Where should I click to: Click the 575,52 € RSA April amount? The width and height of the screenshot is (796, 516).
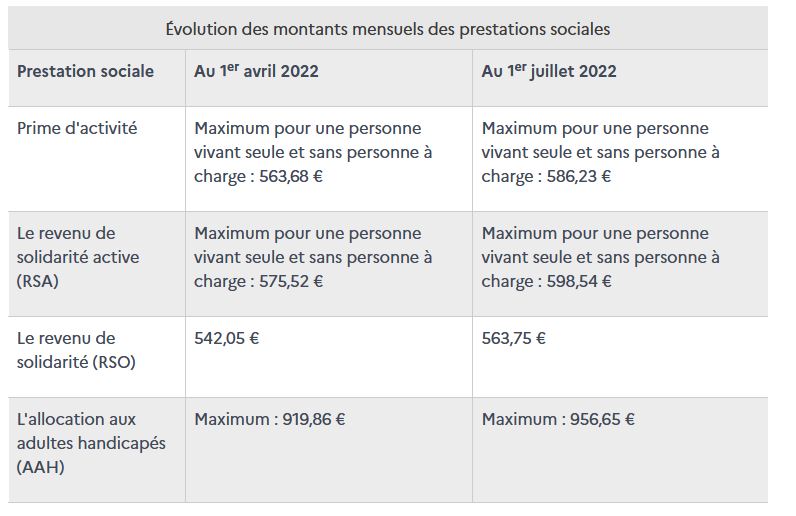pos(291,281)
